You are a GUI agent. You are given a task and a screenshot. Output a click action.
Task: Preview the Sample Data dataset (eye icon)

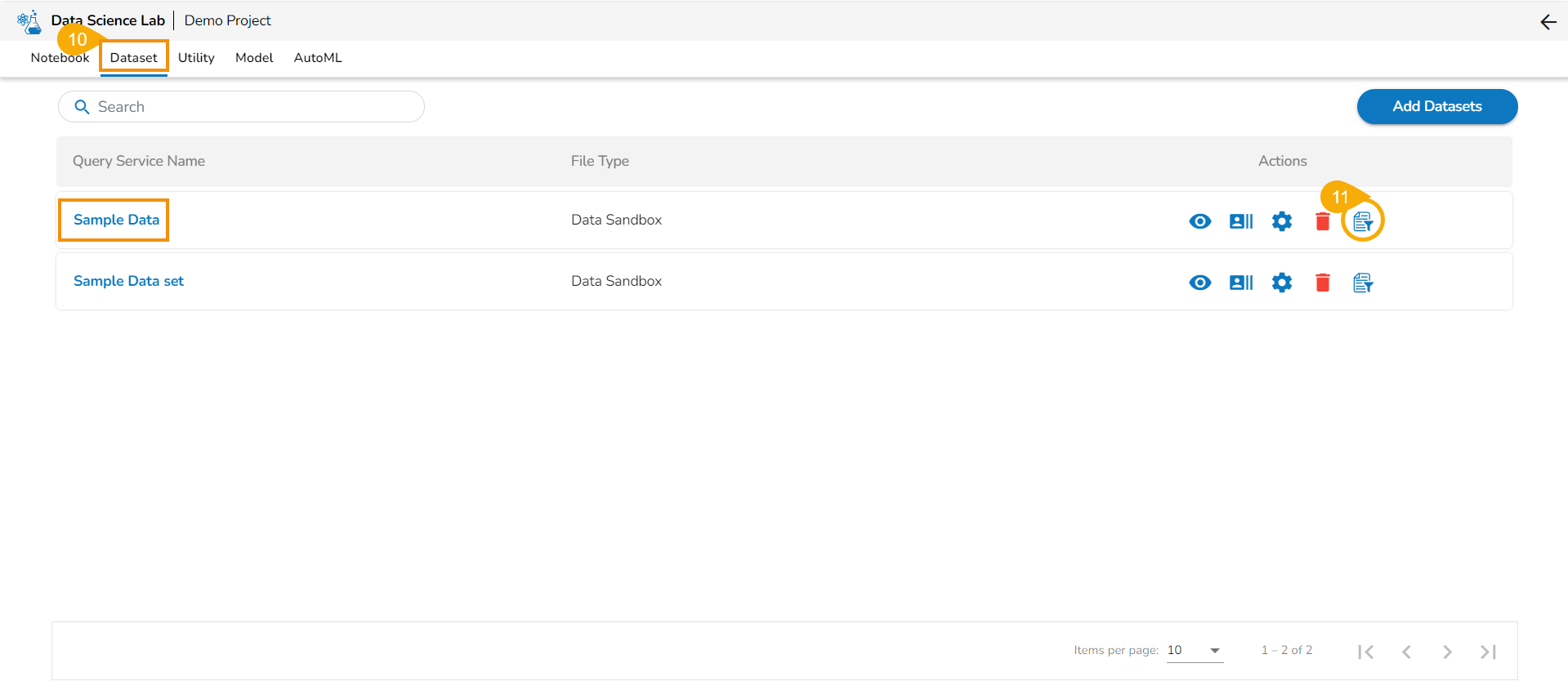[1199, 221]
